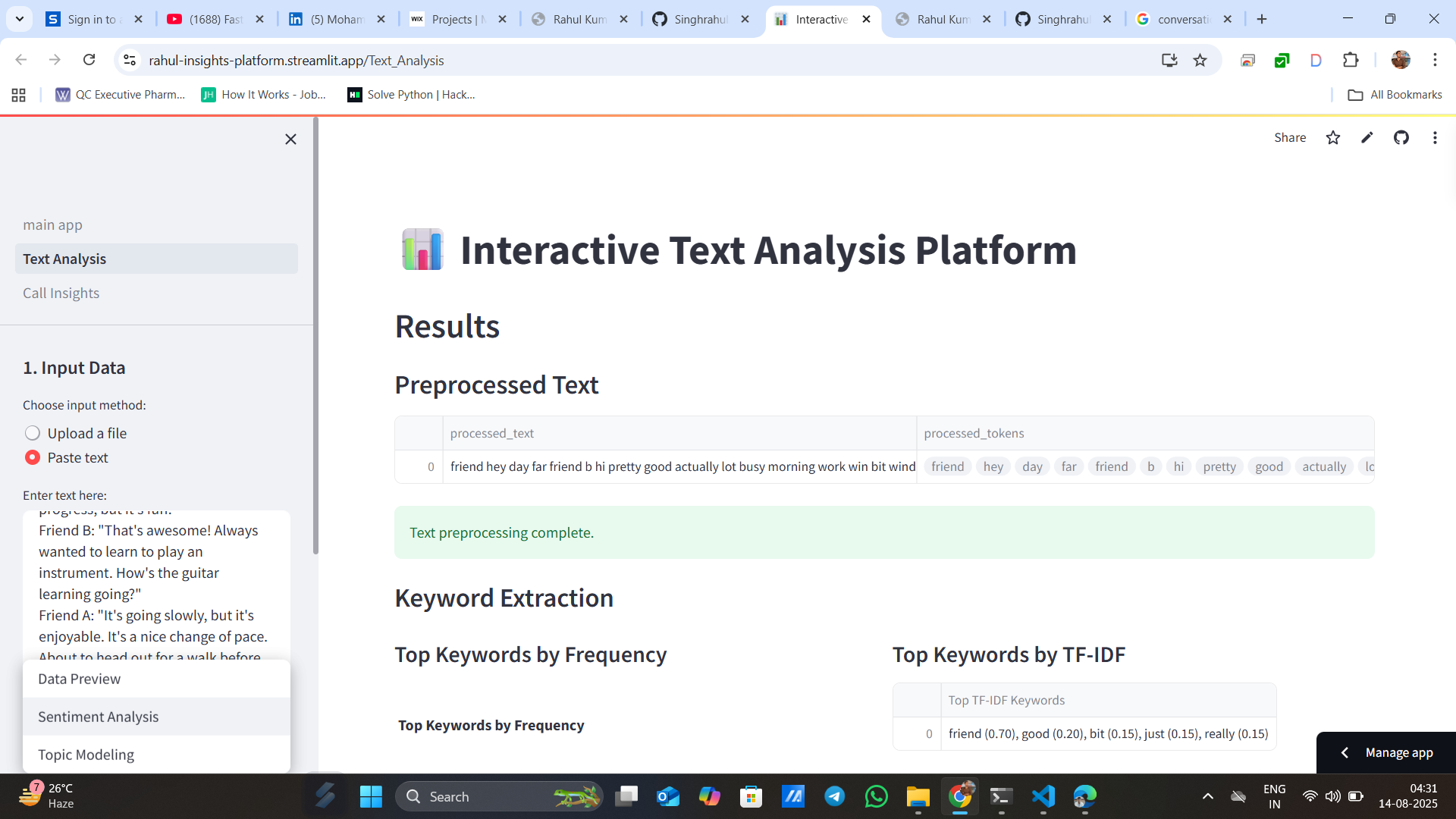The image size is (1456, 819).
Task: Choose Sentiment Analysis from the dropdown list
Action: click(156, 717)
